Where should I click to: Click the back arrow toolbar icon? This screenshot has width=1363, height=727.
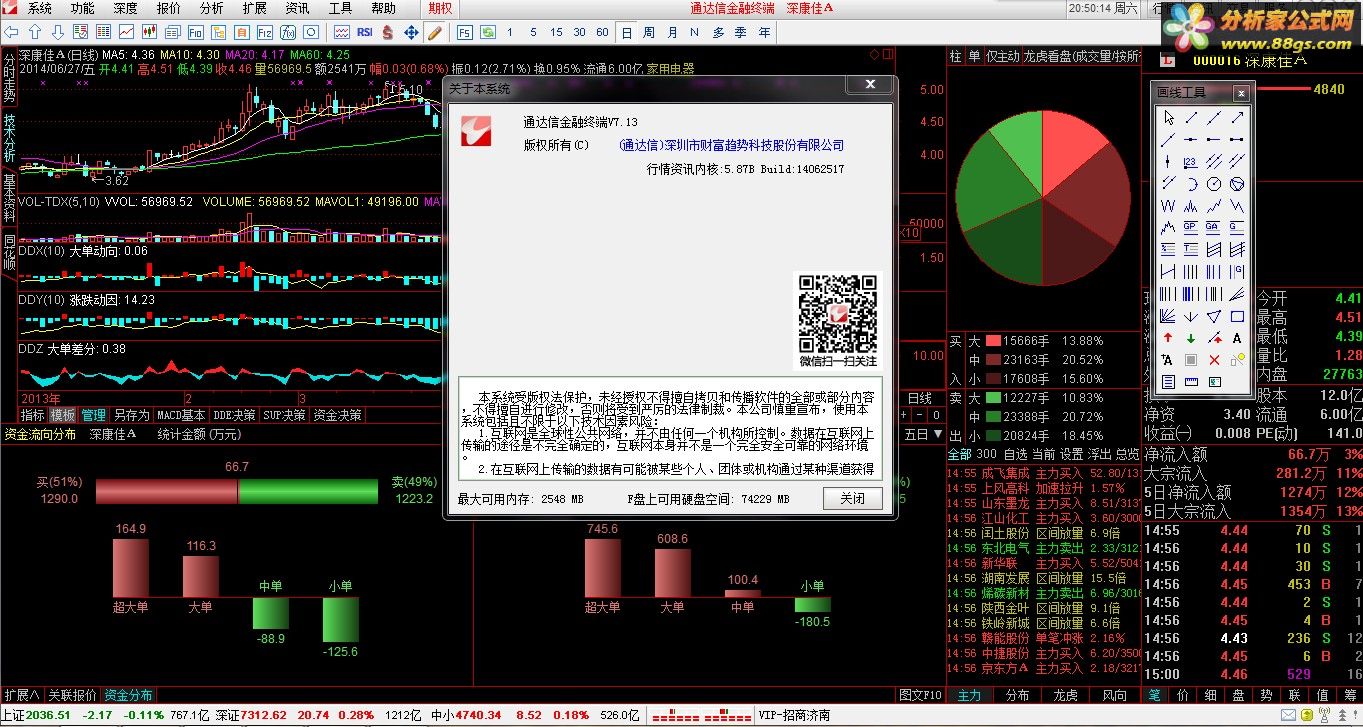(11, 32)
